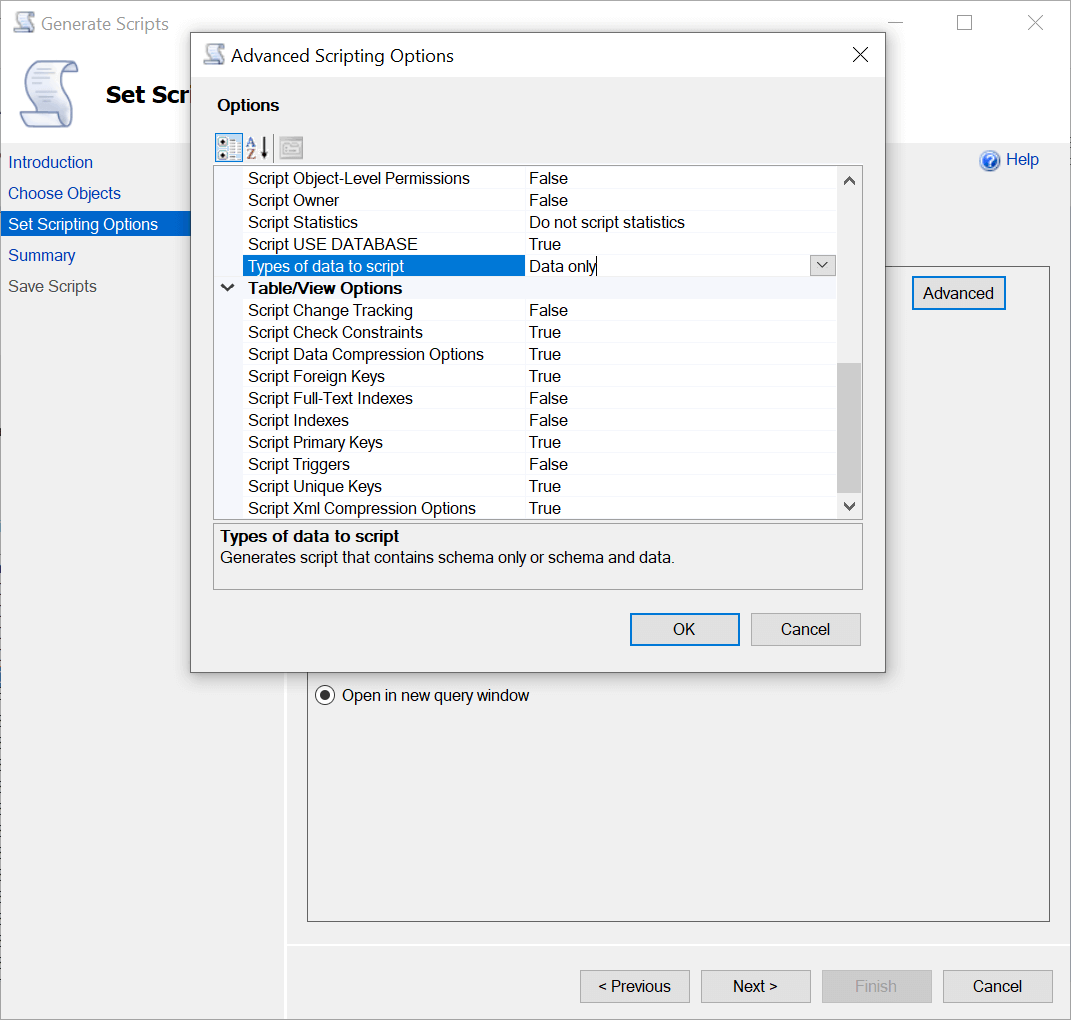Click the Property Pages icon in the options toolbar
Image resolution: width=1071 pixels, height=1020 pixels.
pyautogui.click(x=290, y=147)
